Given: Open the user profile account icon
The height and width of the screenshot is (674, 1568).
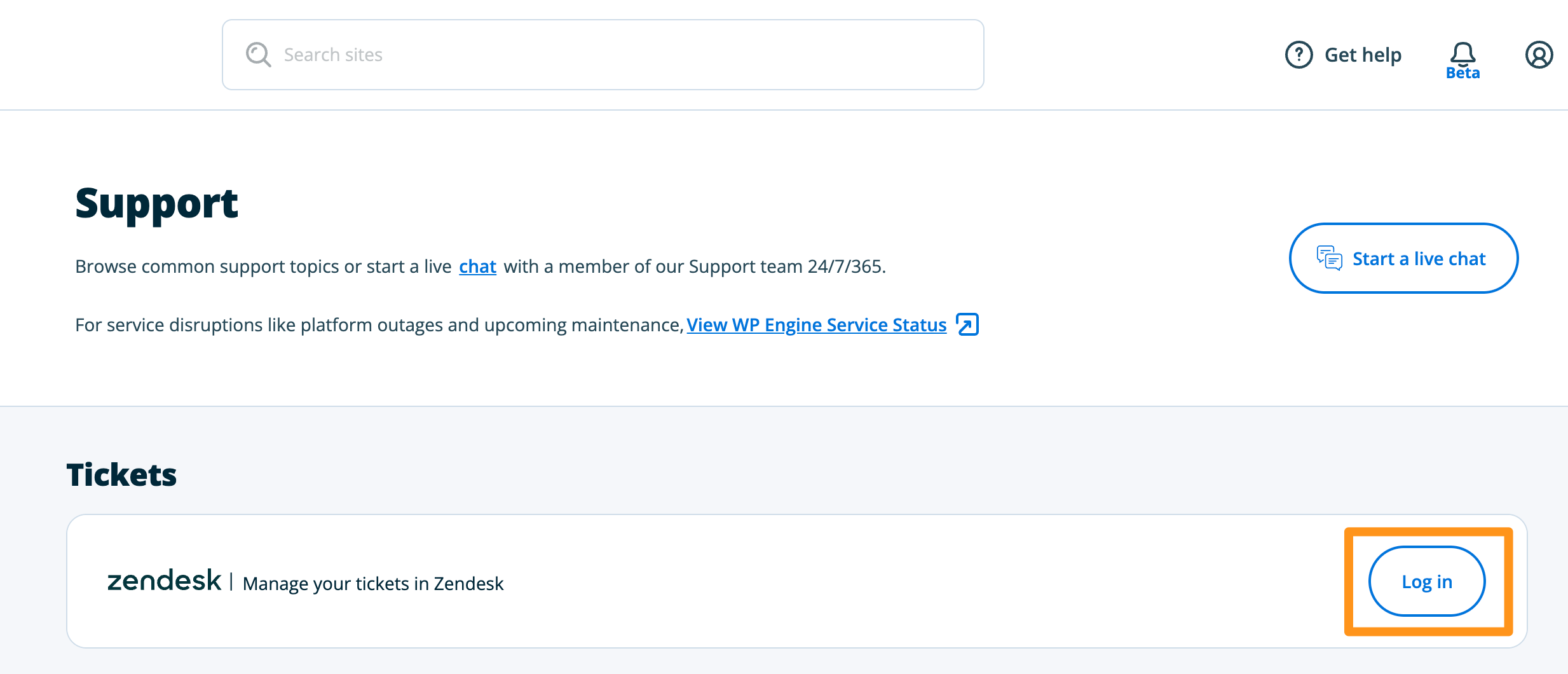Looking at the screenshot, I should tap(1539, 55).
